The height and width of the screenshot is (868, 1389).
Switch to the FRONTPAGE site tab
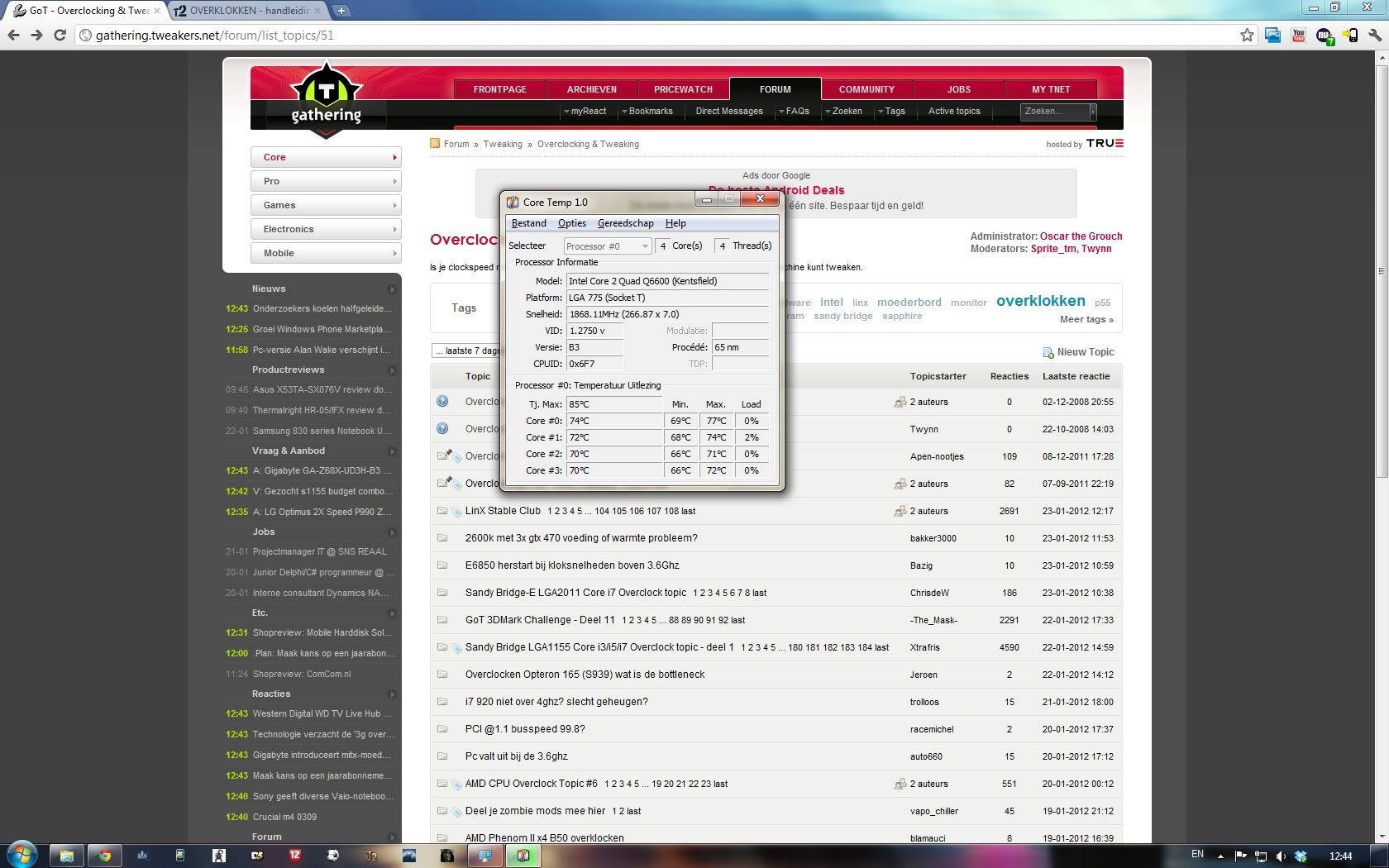[500, 89]
